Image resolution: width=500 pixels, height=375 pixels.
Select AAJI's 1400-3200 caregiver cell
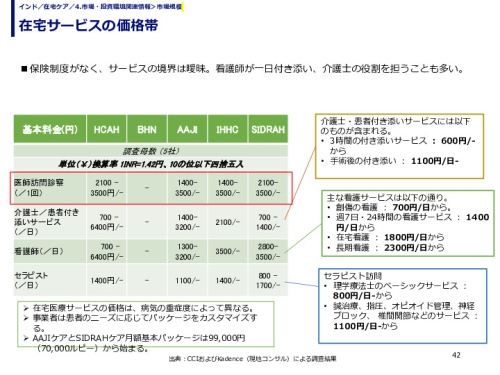(187, 222)
